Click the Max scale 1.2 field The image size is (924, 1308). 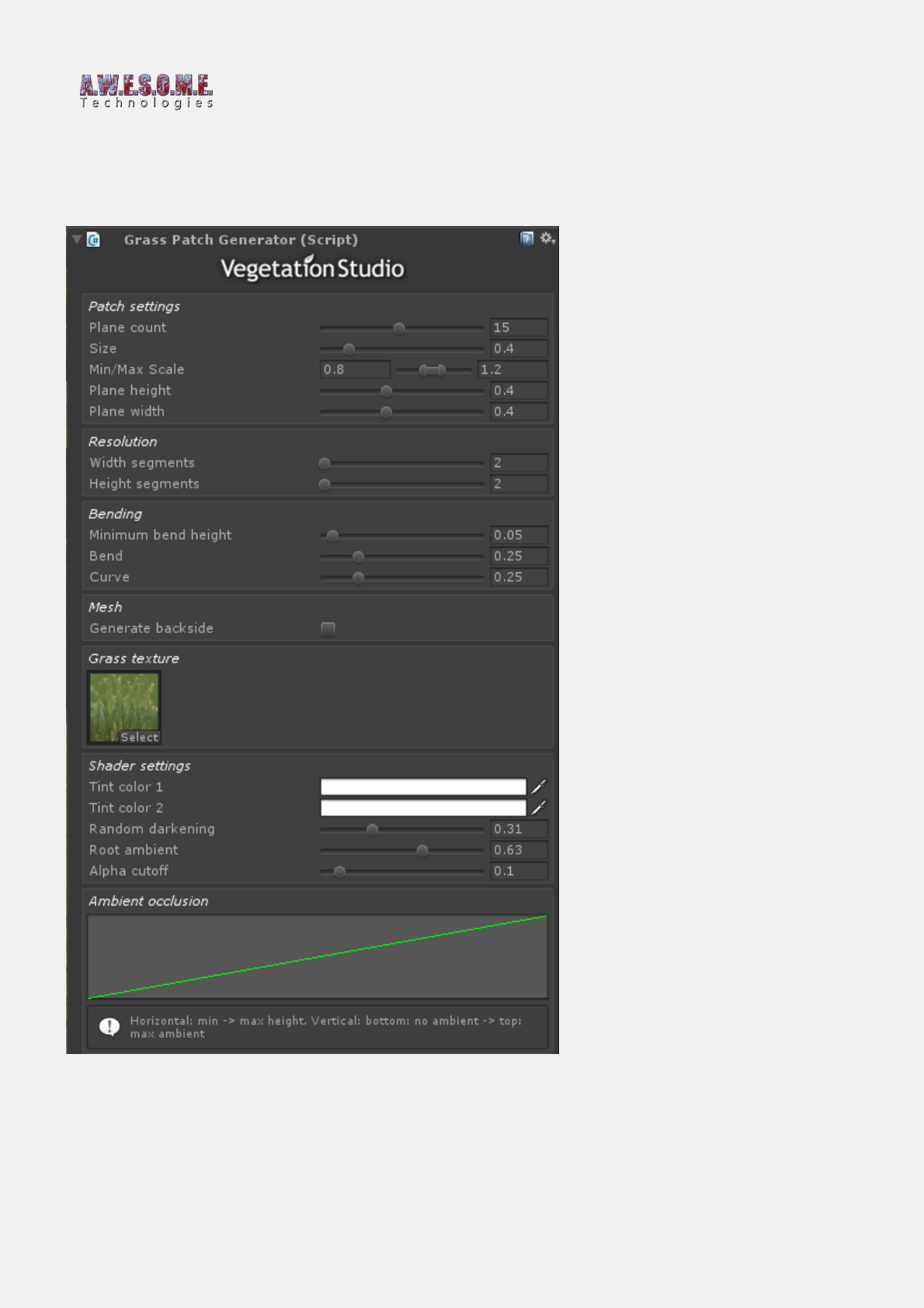tap(512, 370)
